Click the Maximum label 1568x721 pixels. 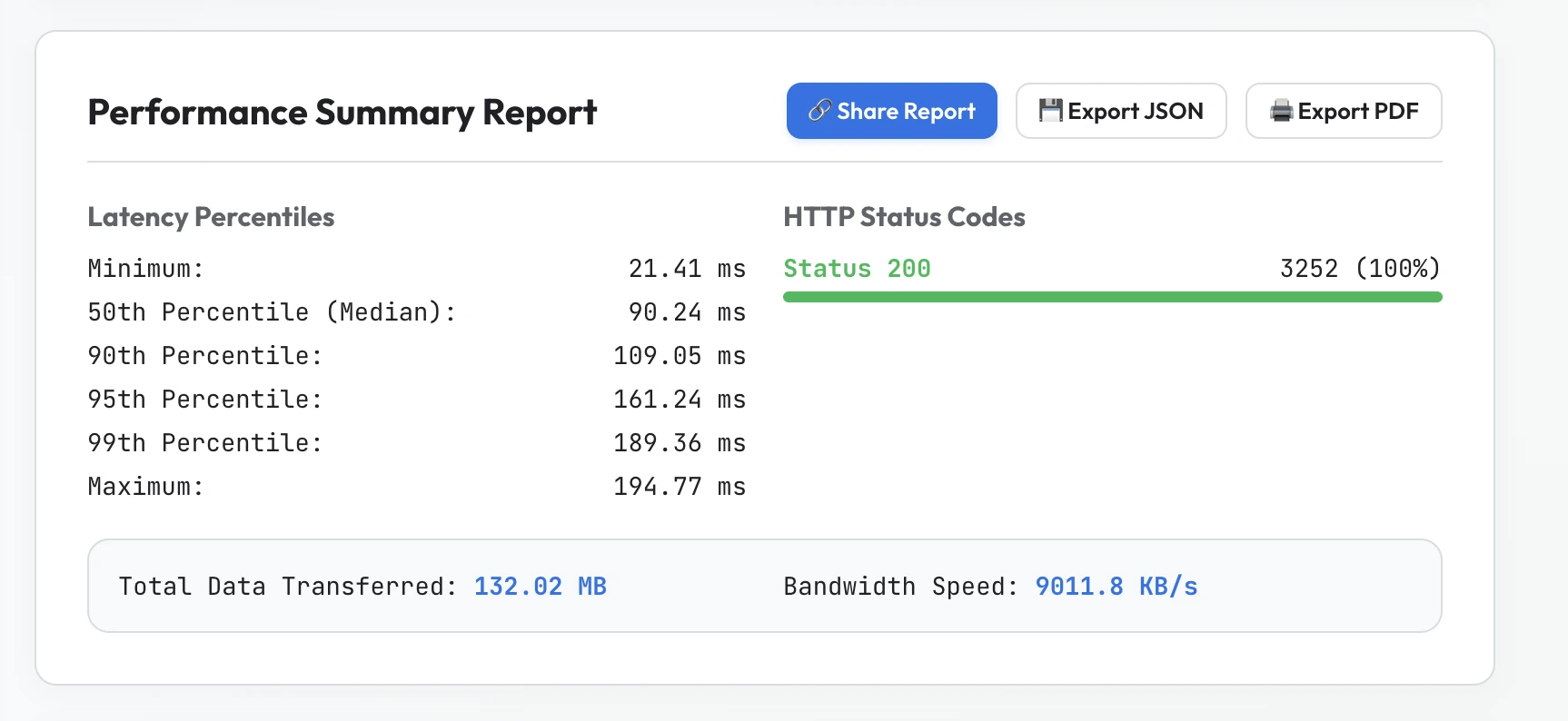pos(145,487)
